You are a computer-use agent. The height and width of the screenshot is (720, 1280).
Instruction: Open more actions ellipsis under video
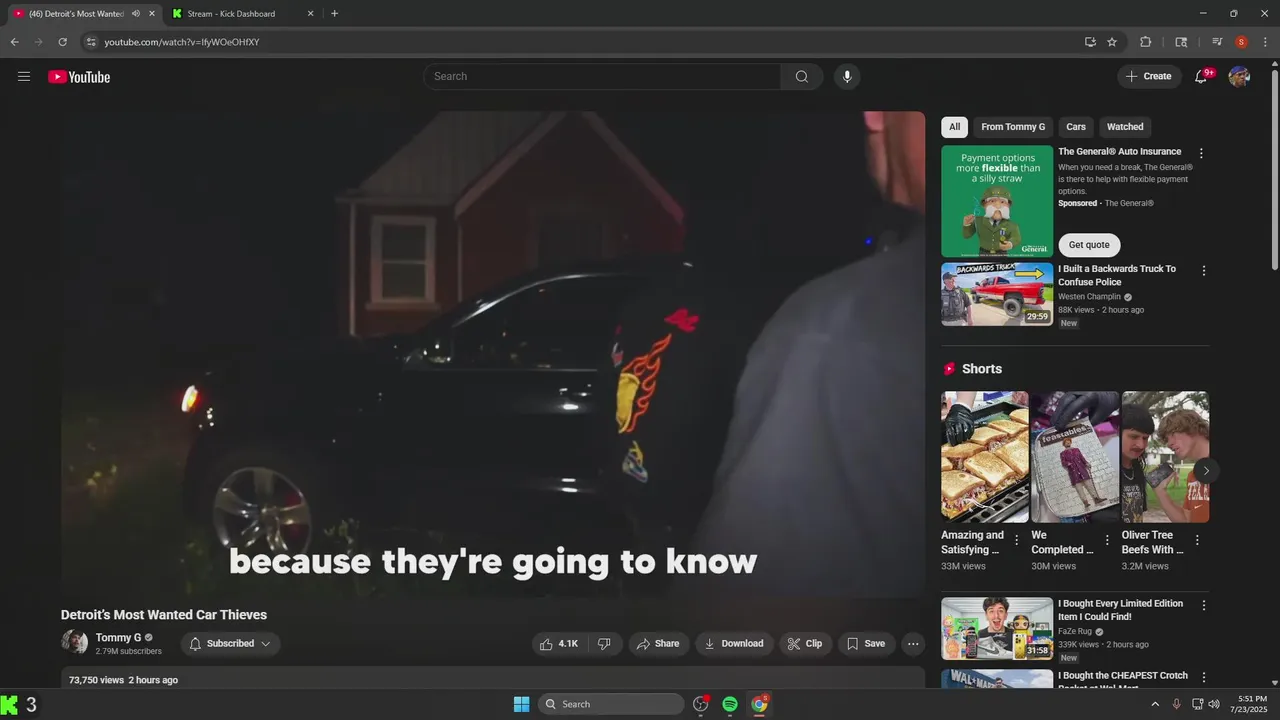913,644
